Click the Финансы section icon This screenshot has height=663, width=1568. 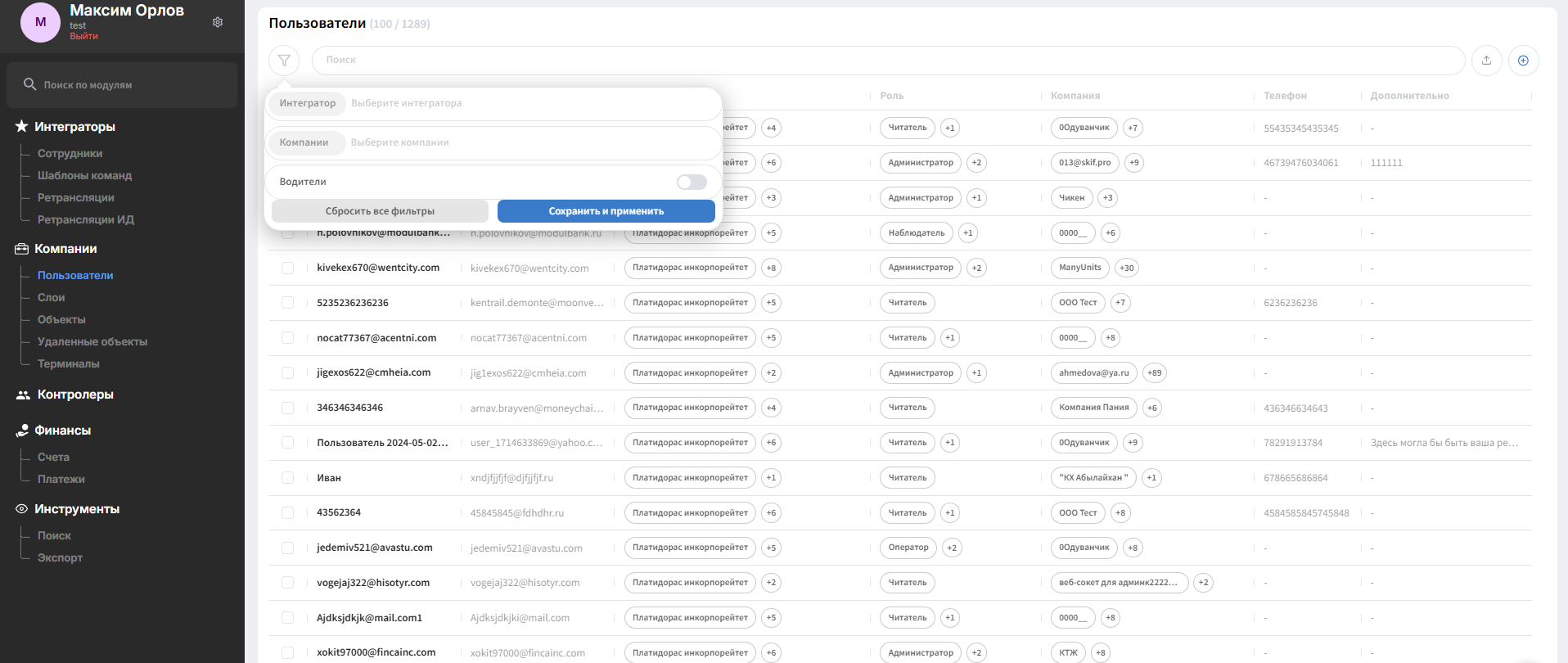[22, 431]
